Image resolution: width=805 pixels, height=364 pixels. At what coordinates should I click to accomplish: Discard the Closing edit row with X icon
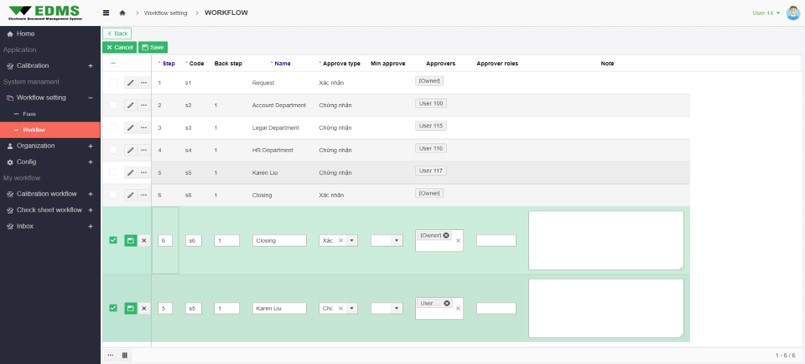pos(144,240)
